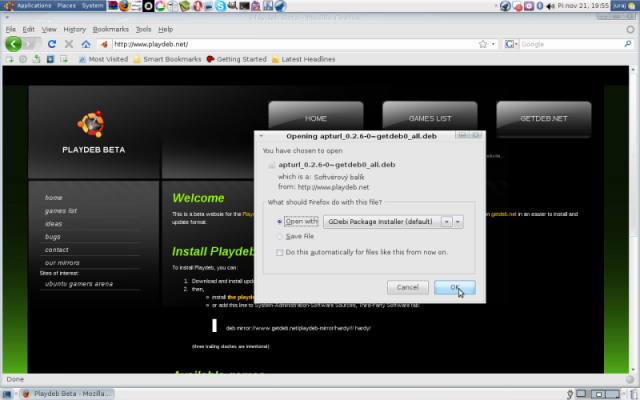The width and height of the screenshot is (640, 400).
Task: Open the History menu
Action: 74,29
